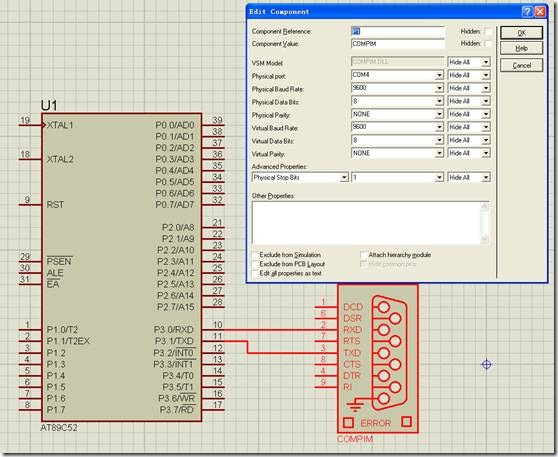Click the Other Properties vertical scrollbar
Image resolution: width=558 pixels, height=457 pixels.
484,223
